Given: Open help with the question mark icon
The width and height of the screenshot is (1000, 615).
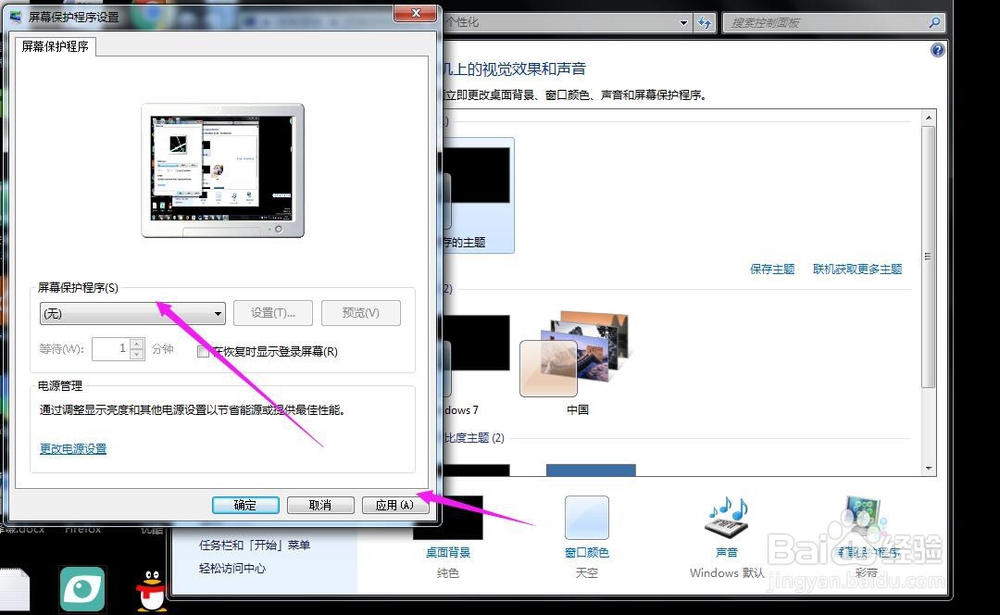Looking at the screenshot, I should click(x=937, y=50).
